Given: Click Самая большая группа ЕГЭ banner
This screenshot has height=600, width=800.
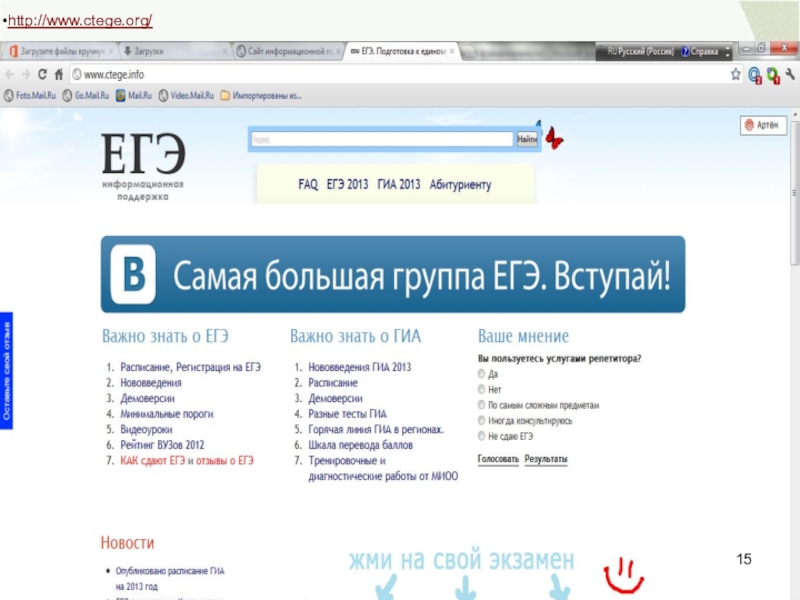Looking at the screenshot, I should pos(393,274).
